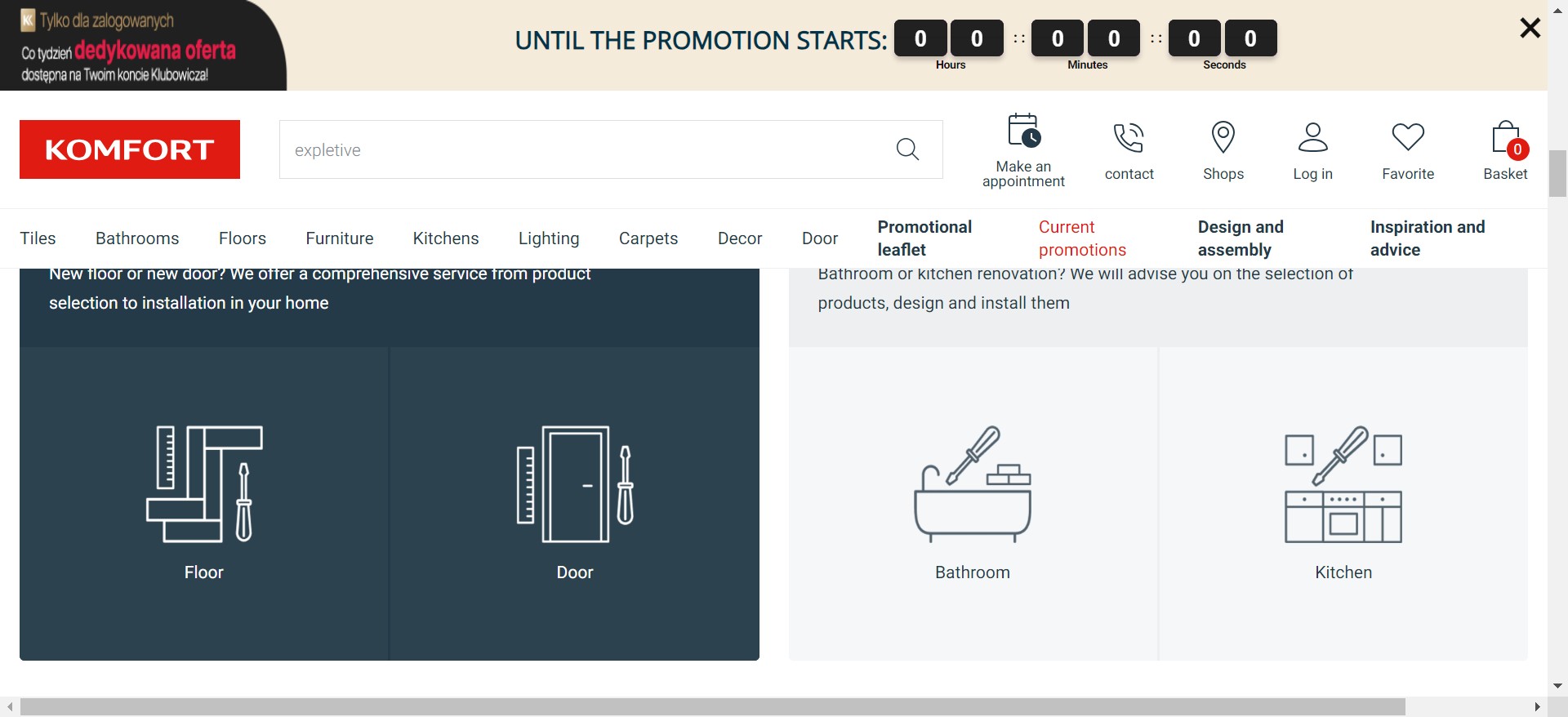The image size is (1568, 717).
Task: Open Favorite heart icon
Action: tap(1407, 137)
